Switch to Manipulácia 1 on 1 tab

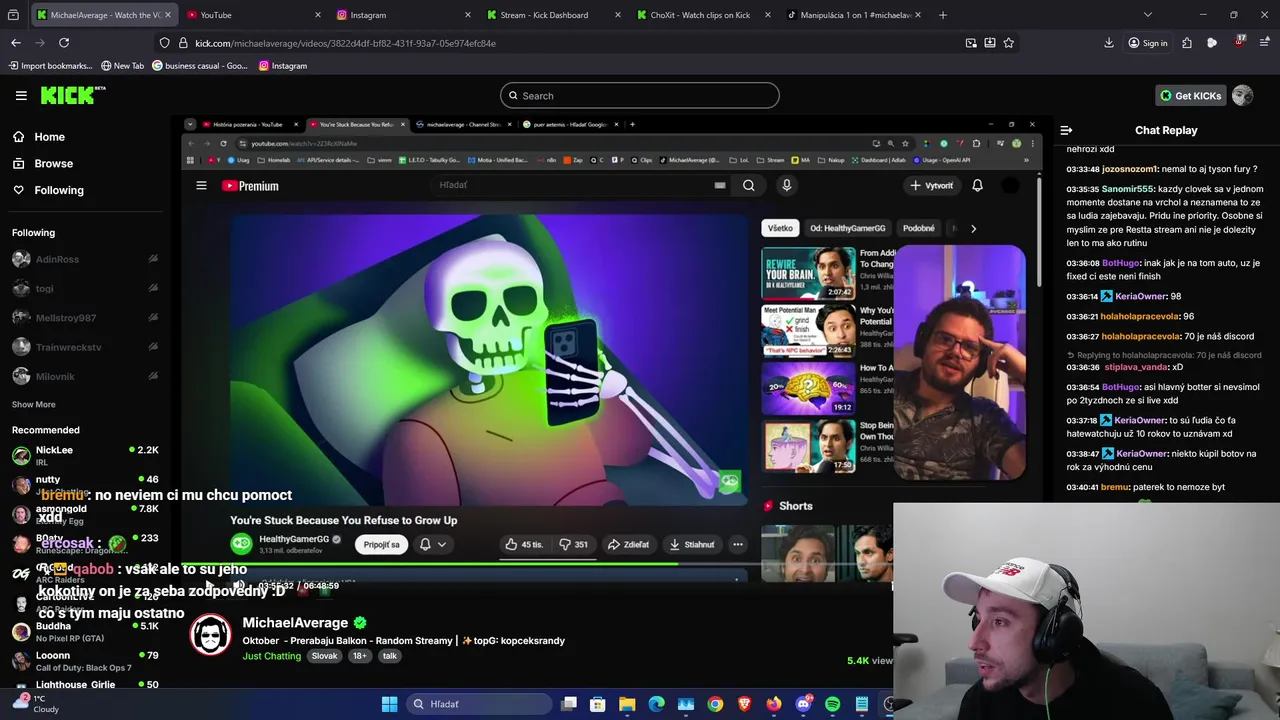coord(855,15)
